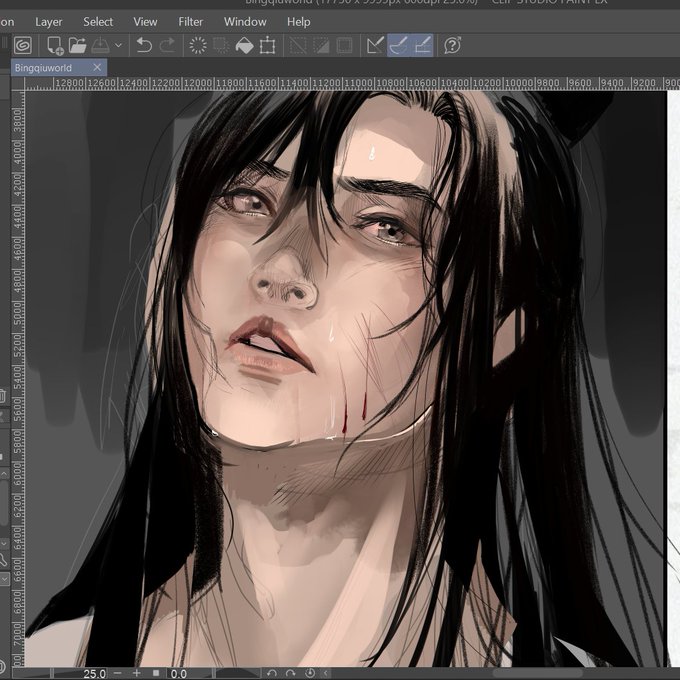The width and height of the screenshot is (680, 680).
Task: Expand the chevron after the reset-rotation icon
Action: [x=326, y=673]
